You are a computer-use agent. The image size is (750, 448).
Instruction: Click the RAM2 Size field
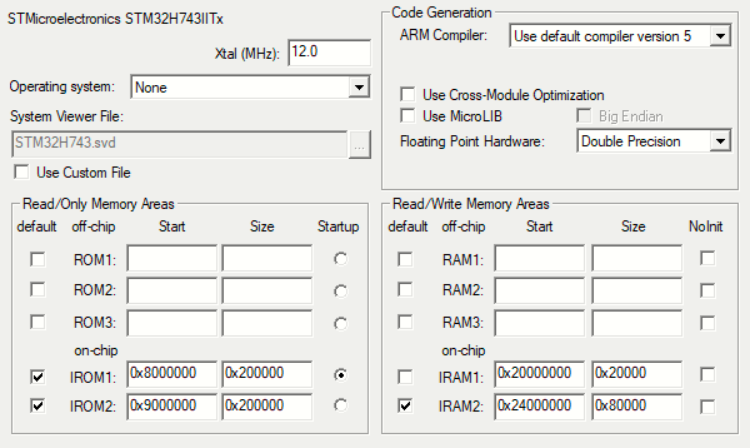[637, 291]
